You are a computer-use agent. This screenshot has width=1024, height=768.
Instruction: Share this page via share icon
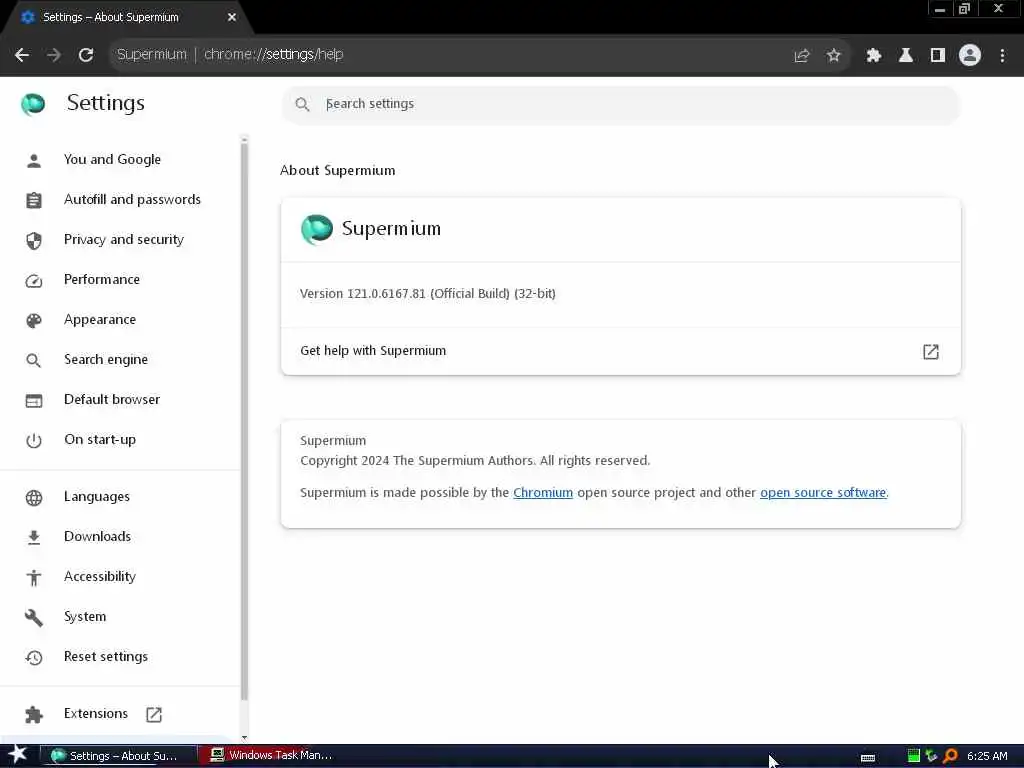click(x=801, y=56)
